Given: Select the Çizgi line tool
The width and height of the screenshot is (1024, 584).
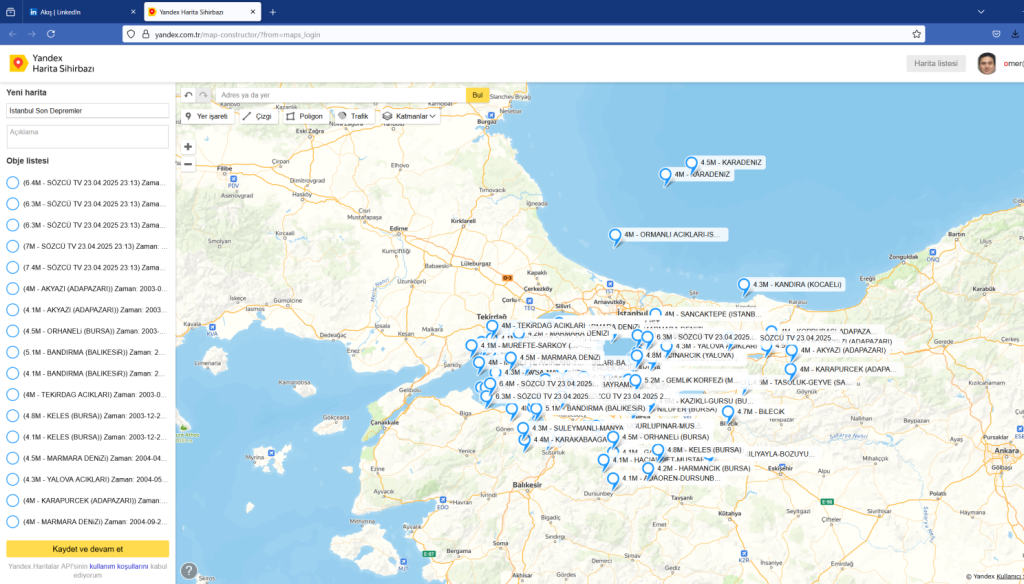Looking at the screenshot, I should [257, 116].
